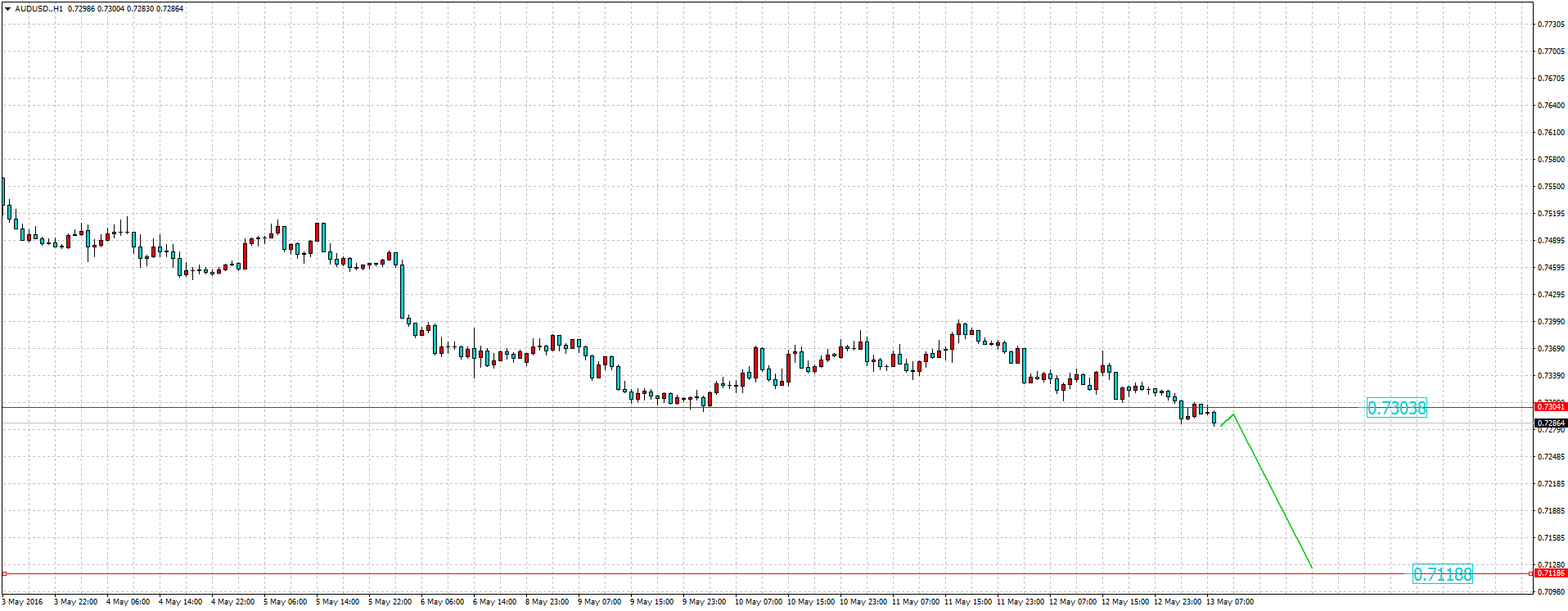
Task: Click the red 0.73041 price tag on axis
Action: tap(1550, 406)
